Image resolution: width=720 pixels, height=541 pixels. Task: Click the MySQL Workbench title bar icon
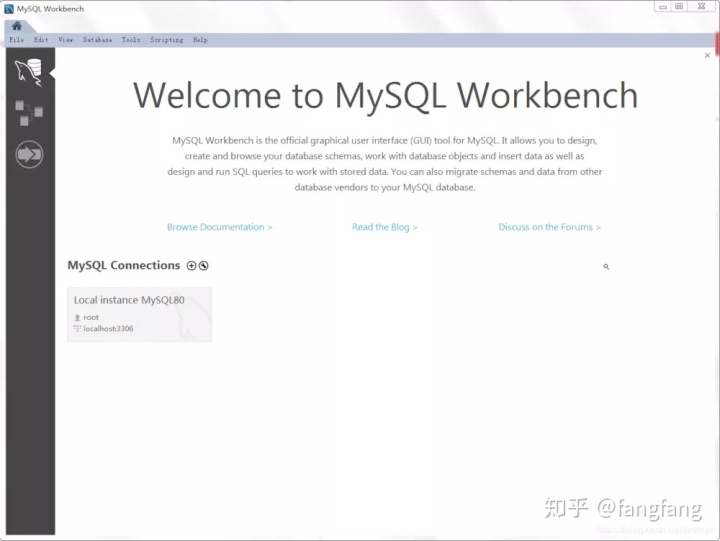(9, 9)
